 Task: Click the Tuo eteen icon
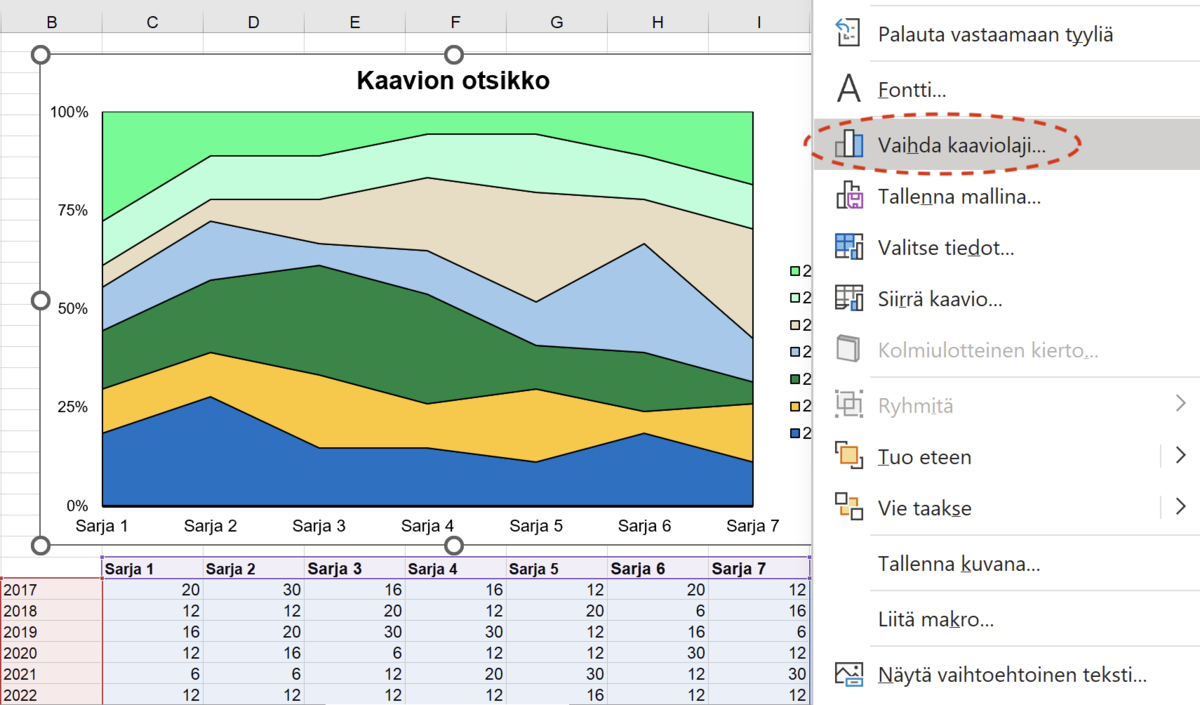849,456
